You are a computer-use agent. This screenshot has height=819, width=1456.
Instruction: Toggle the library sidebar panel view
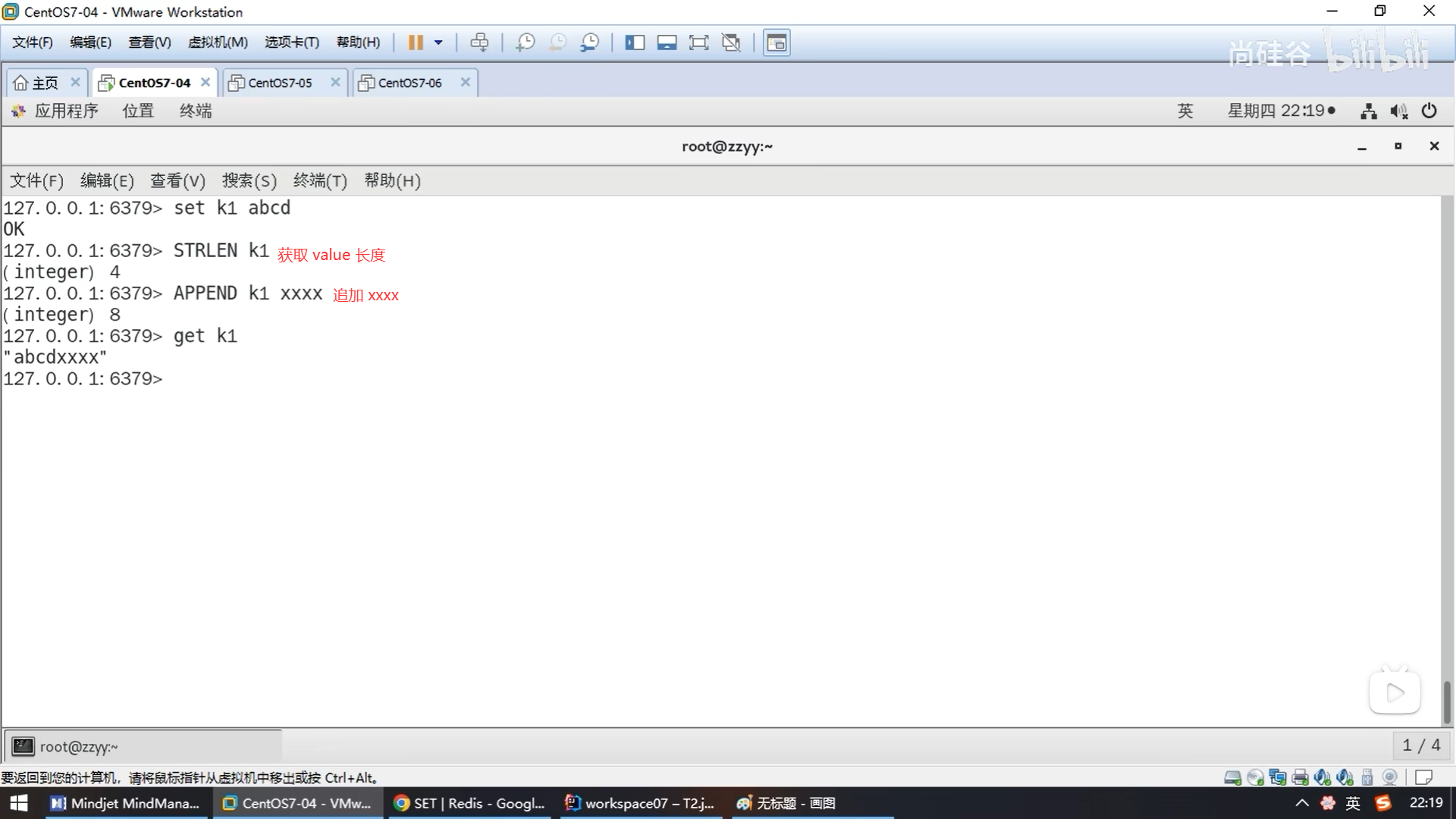[x=635, y=42]
